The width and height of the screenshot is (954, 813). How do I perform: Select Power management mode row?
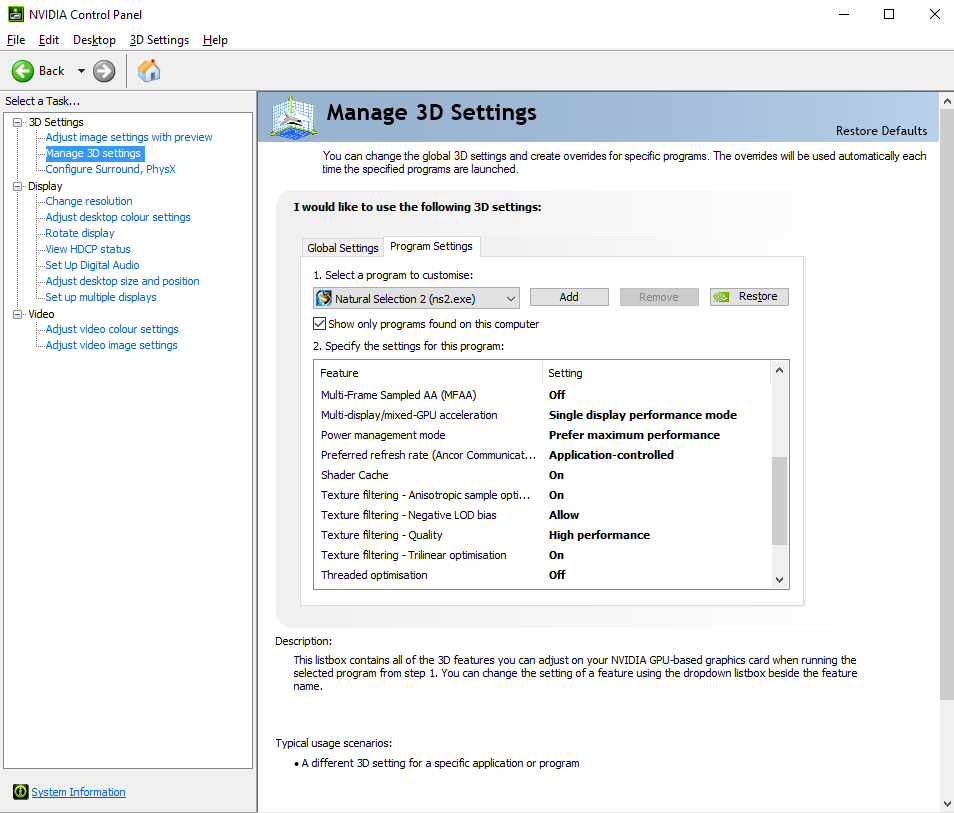(543, 435)
